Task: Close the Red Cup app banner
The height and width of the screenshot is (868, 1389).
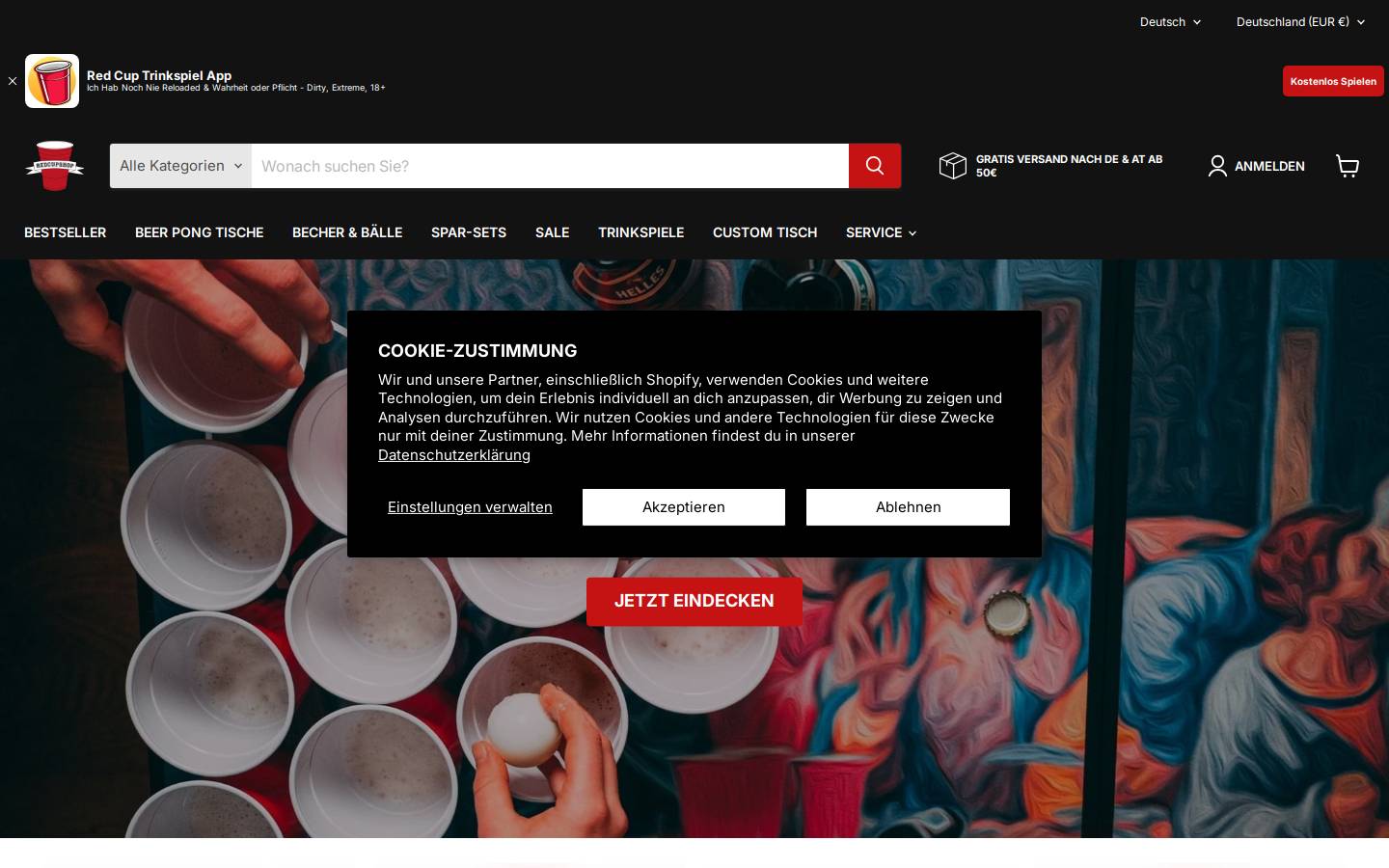Action: [13, 81]
